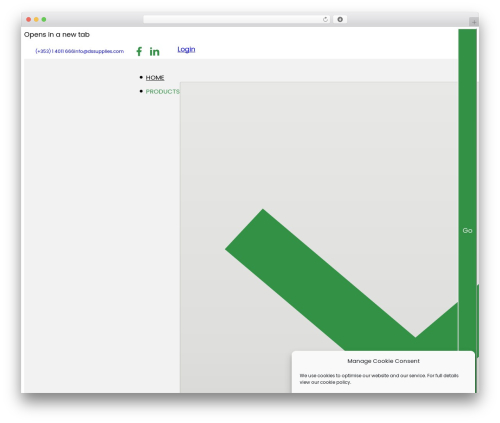
Task: Open a new tab with the plus button
Action: tap(474, 22)
